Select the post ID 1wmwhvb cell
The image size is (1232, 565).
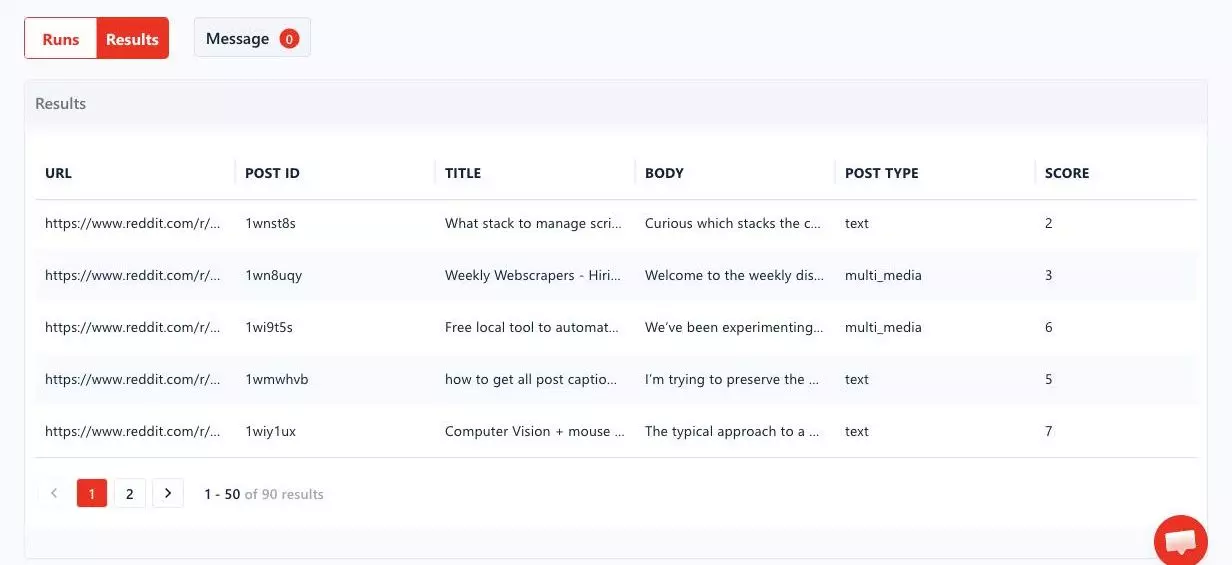point(277,380)
